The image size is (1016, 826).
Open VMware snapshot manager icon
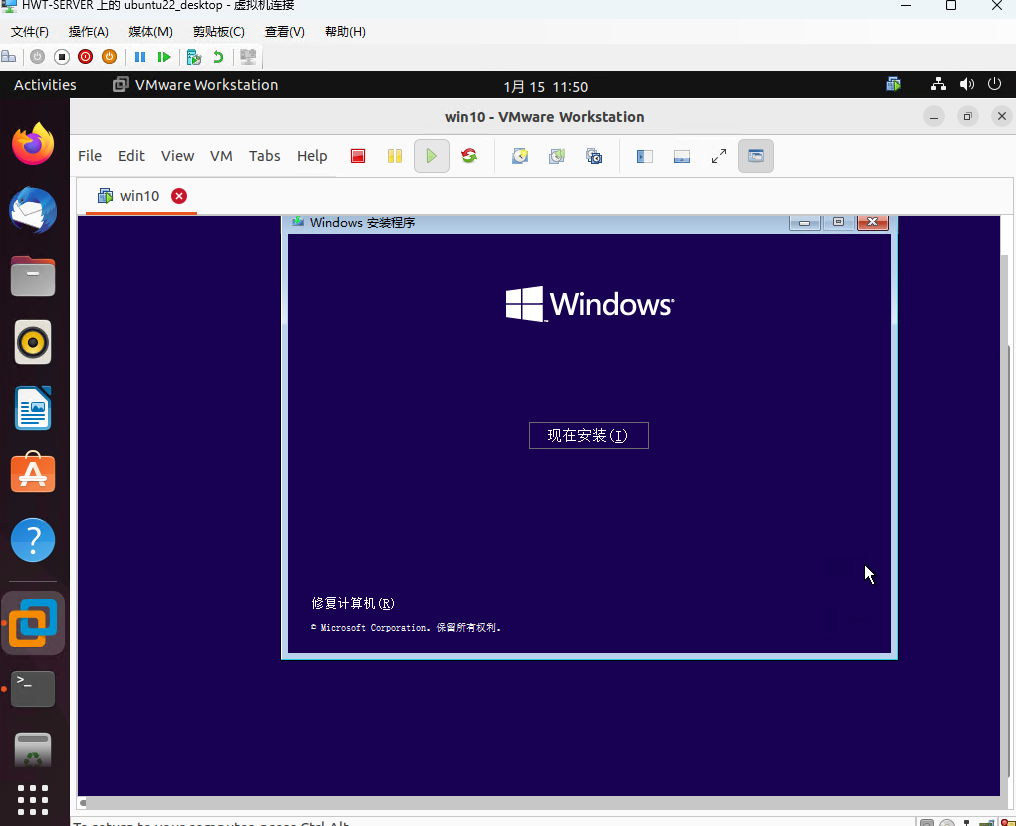click(x=594, y=156)
